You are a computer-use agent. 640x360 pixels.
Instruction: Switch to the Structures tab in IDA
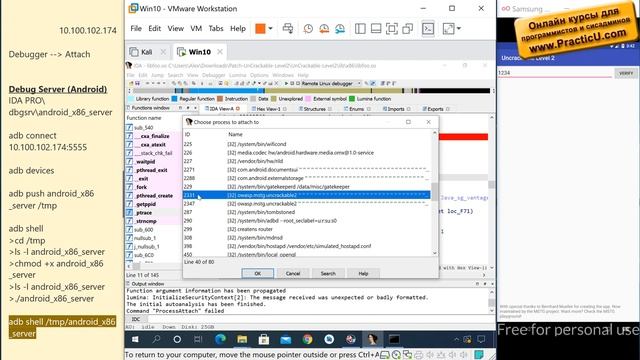click(x=314, y=109)
